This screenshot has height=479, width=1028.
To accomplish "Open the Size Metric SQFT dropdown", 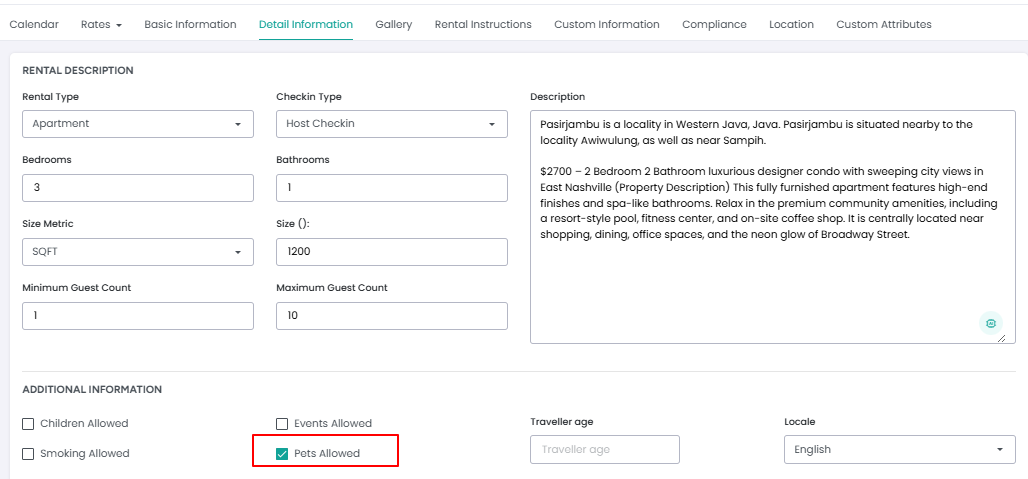I will [x=138, y=252].
